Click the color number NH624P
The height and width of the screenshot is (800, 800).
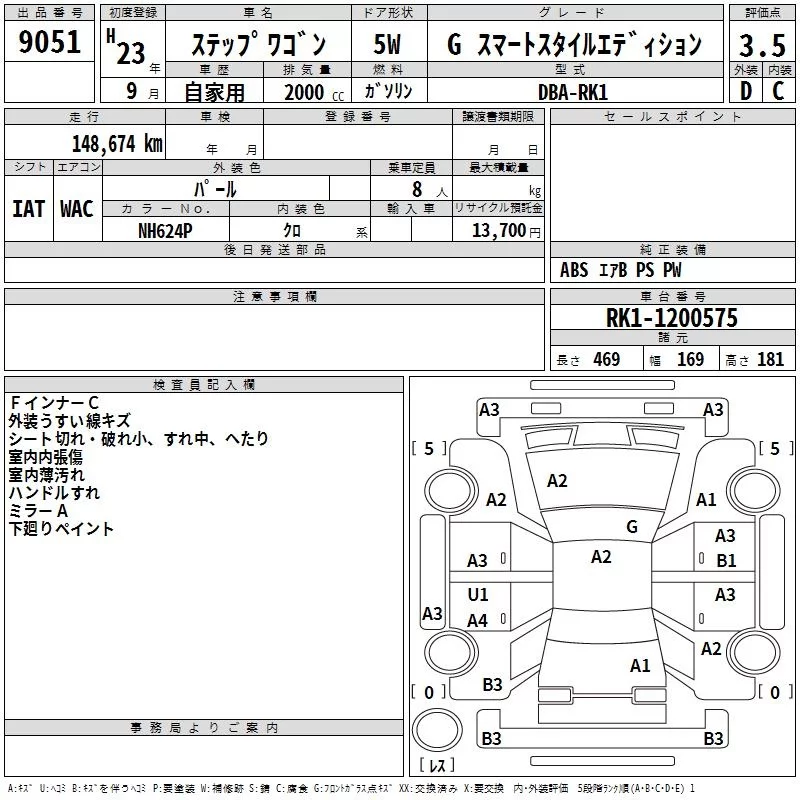(x=165, y=231)
